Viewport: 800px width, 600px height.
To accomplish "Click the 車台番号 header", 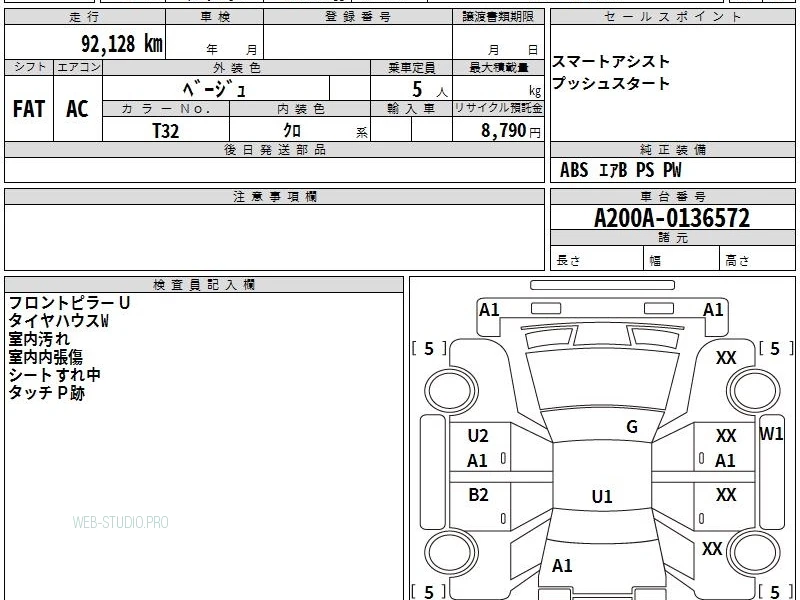I will tap(672, 196).
